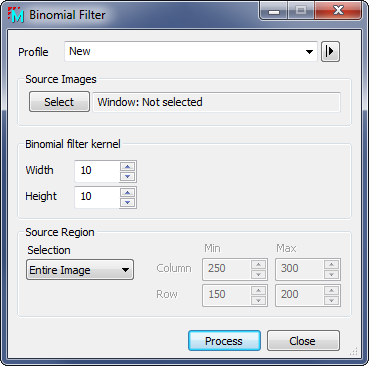Click the Close button at bottom
This screenshot has width=369, height=366.
click(303, 341)
